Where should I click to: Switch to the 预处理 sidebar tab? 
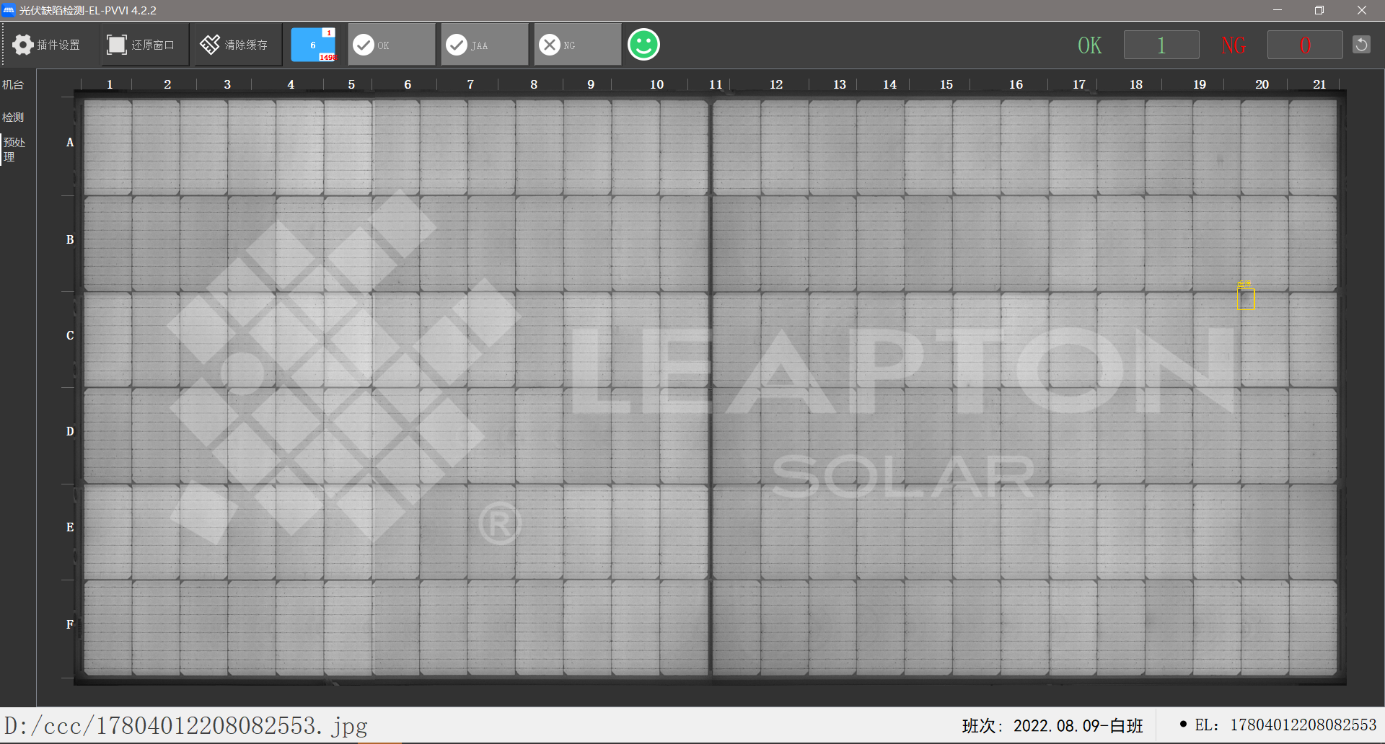pyautogui.click(x=14, y=149)
